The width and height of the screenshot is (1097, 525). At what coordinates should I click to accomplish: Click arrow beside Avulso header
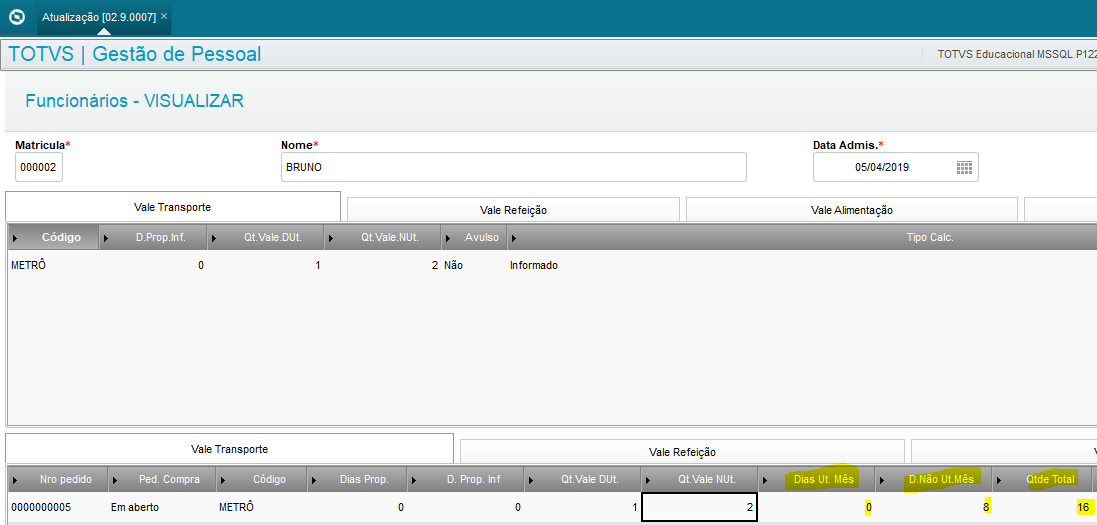(448, 239)
